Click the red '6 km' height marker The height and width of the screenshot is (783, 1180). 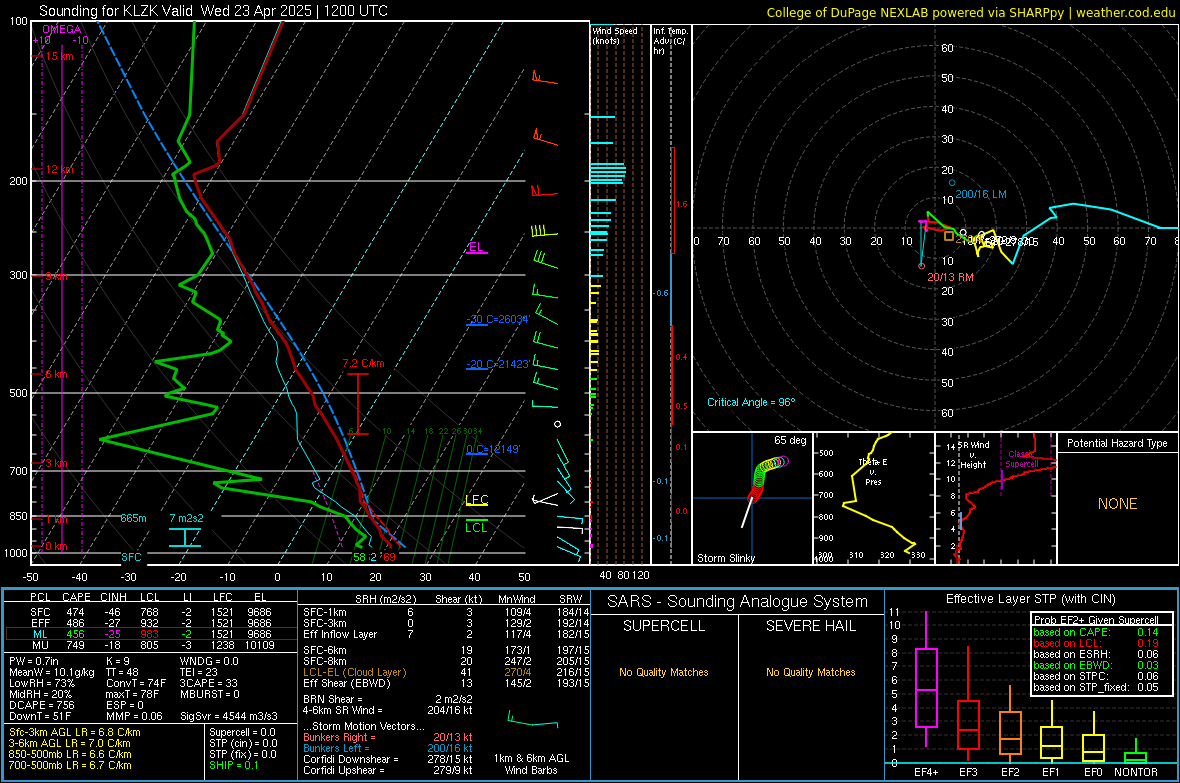coord(56,374)
